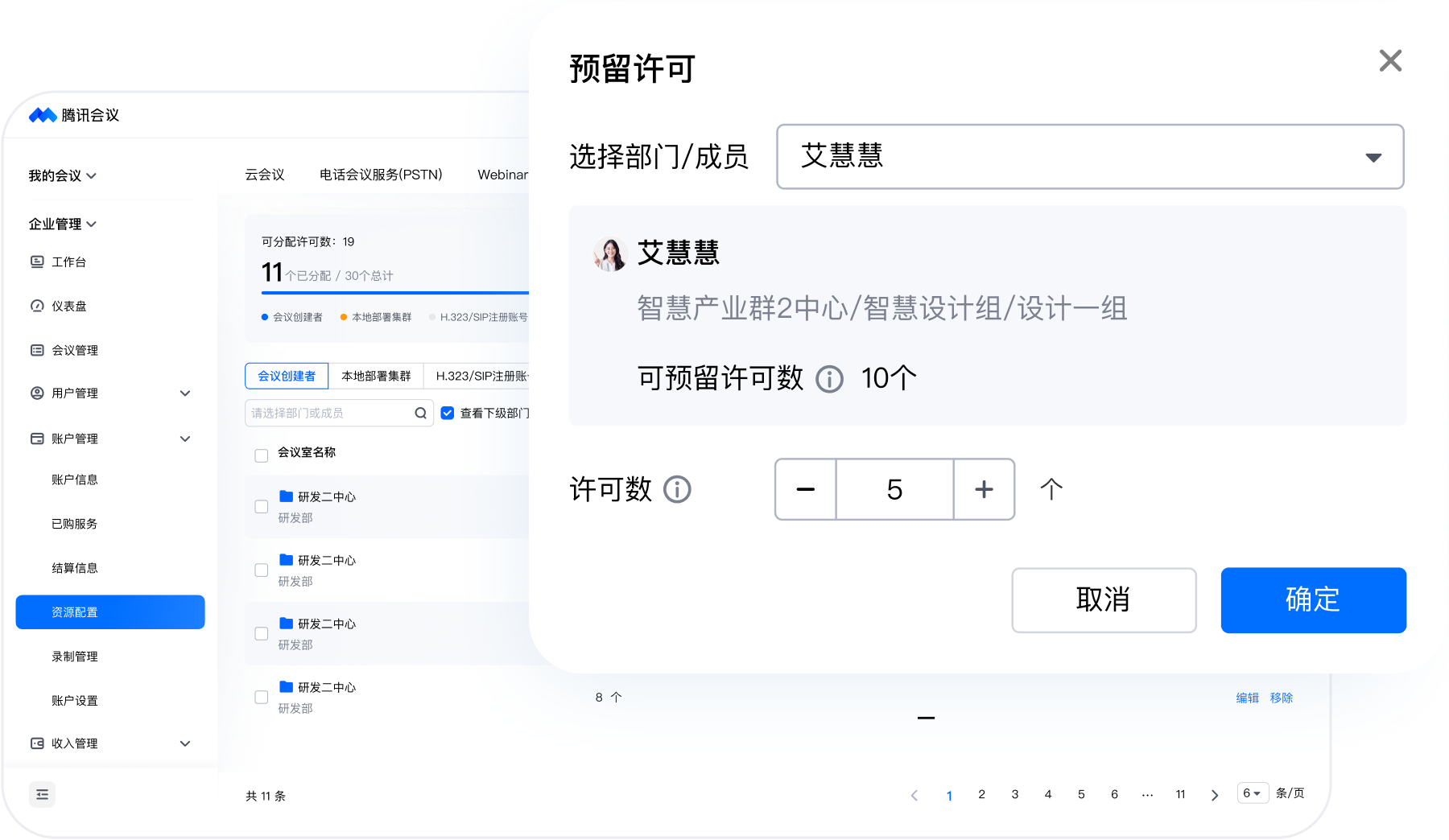Image resolution: width=1449 pixels, height=840 pixels.
Task: Open 工作台 from the sidebar
Action: click(x=68, y=262)
